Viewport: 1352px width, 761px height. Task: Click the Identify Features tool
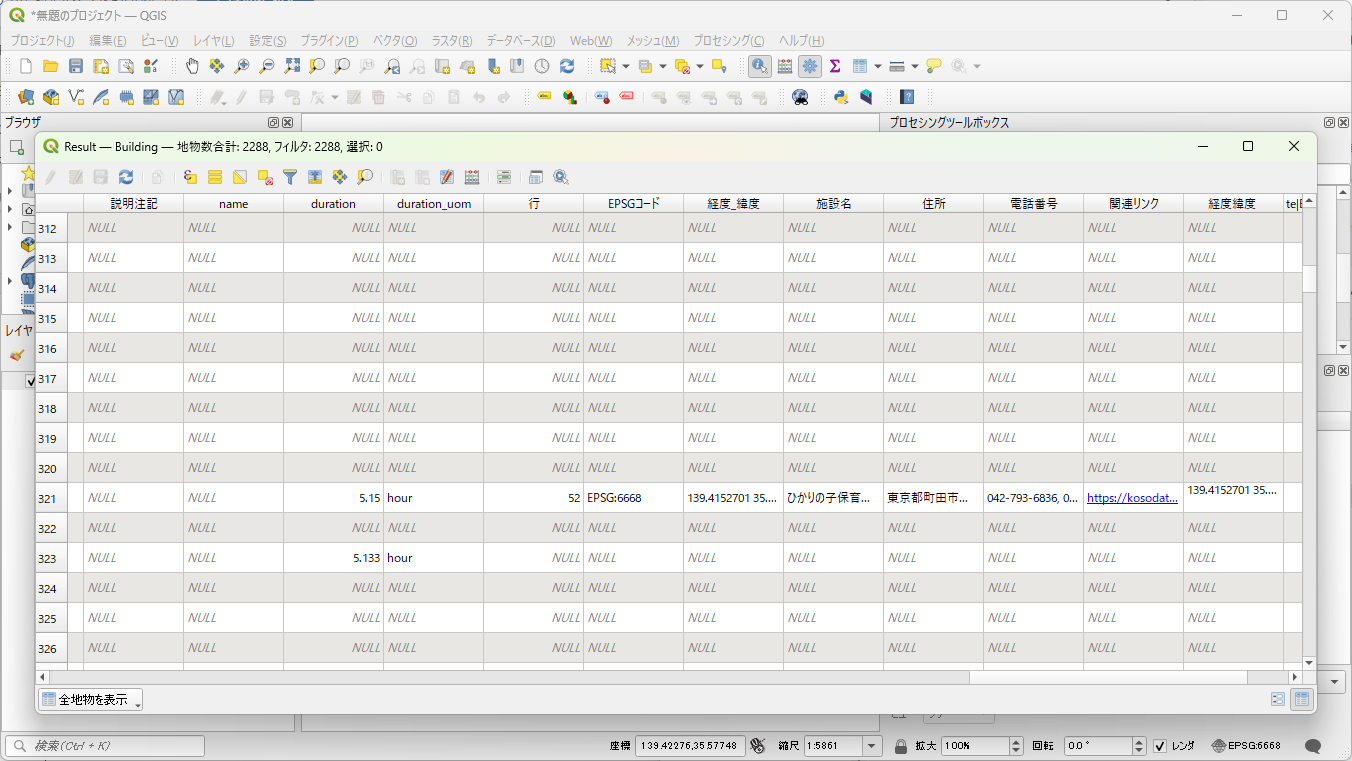click(x=759, y=67)
